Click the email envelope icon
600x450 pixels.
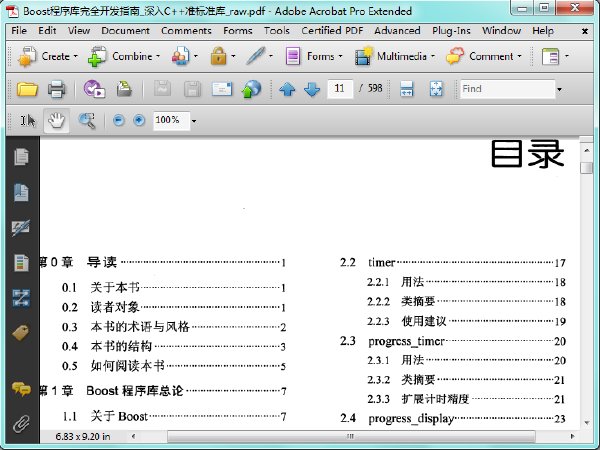(x=222, y=89)
